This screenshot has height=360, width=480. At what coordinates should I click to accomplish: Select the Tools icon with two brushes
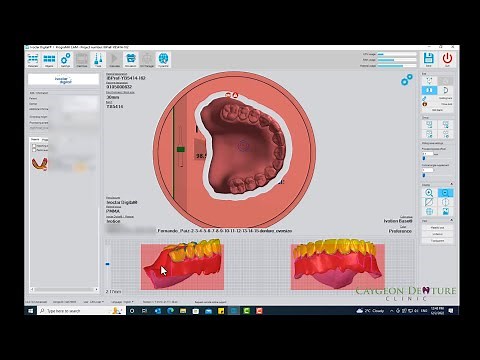pyautogui.click(x=98, y=59)
